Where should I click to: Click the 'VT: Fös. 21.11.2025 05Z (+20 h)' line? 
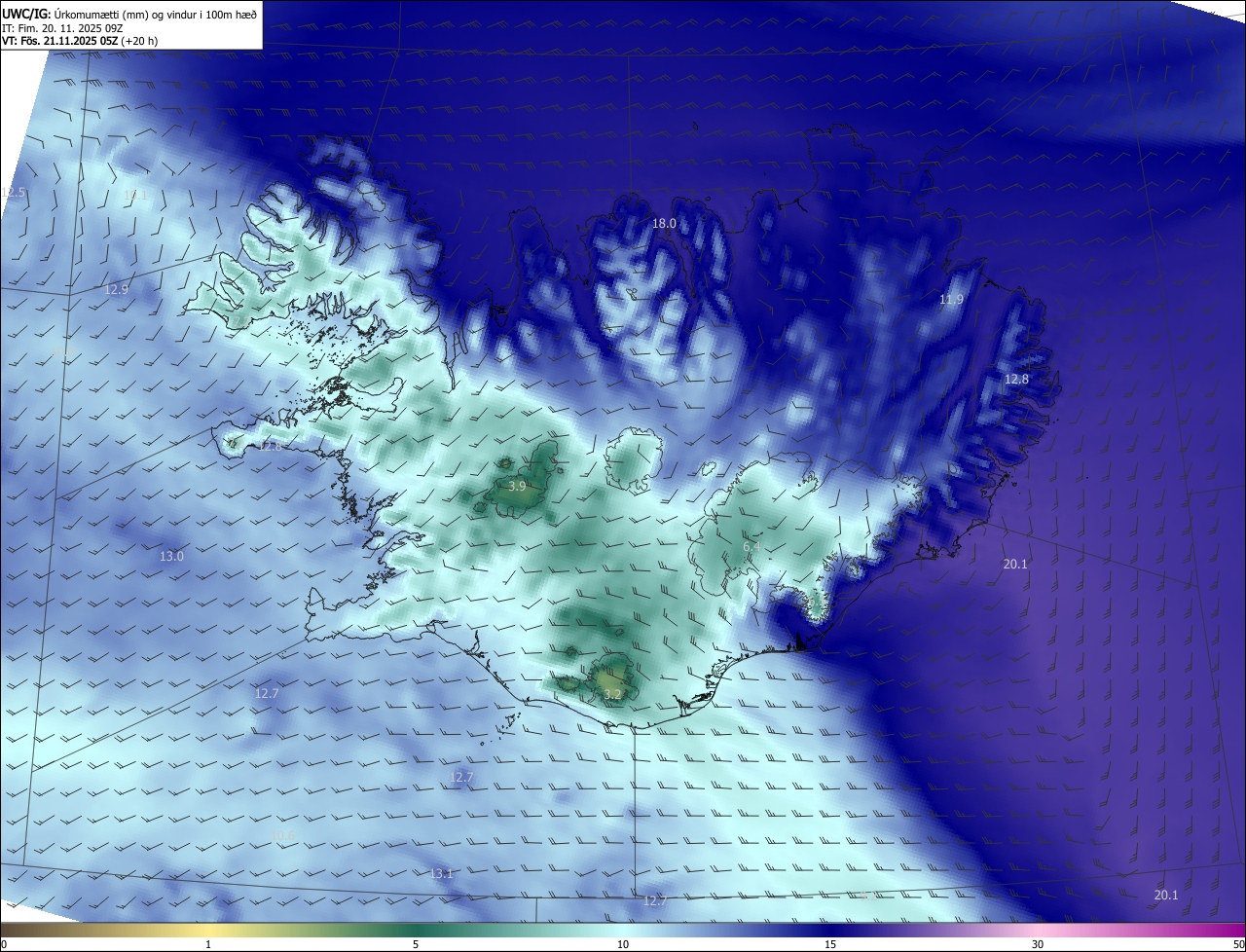[x=80, y=41]
